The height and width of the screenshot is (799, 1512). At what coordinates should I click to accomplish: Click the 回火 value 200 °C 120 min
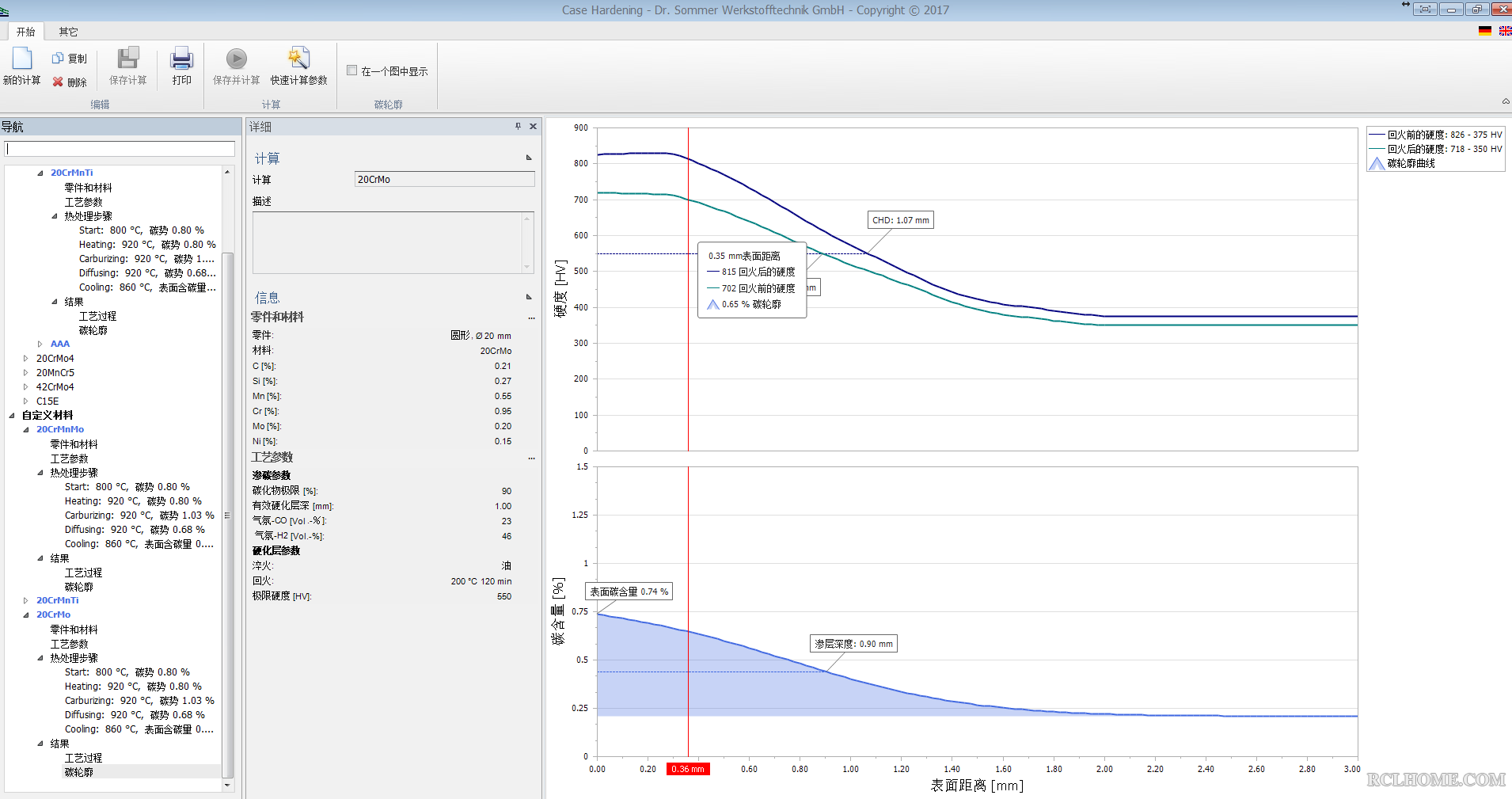pos(481,581)
